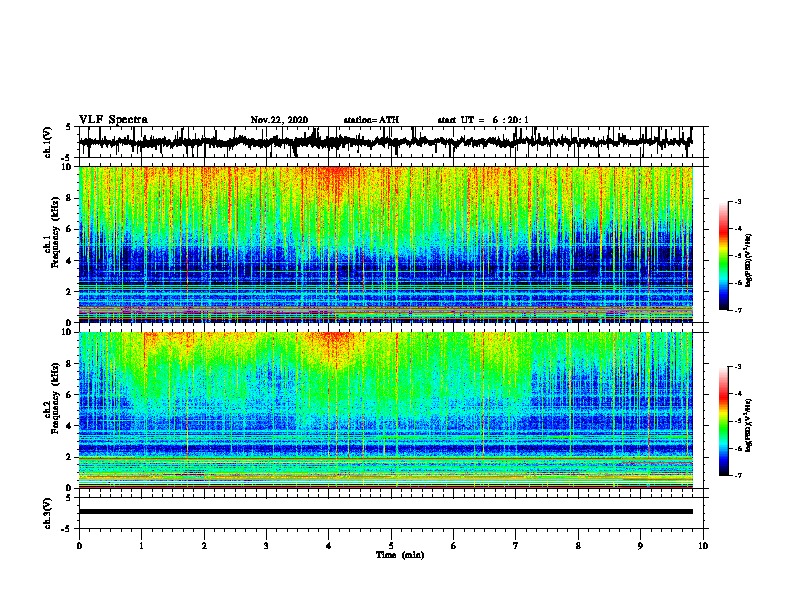Click the 'ch.1(V)' waveform axis label
The width and height of the screenshot is (792, 612).
(48, 142)
